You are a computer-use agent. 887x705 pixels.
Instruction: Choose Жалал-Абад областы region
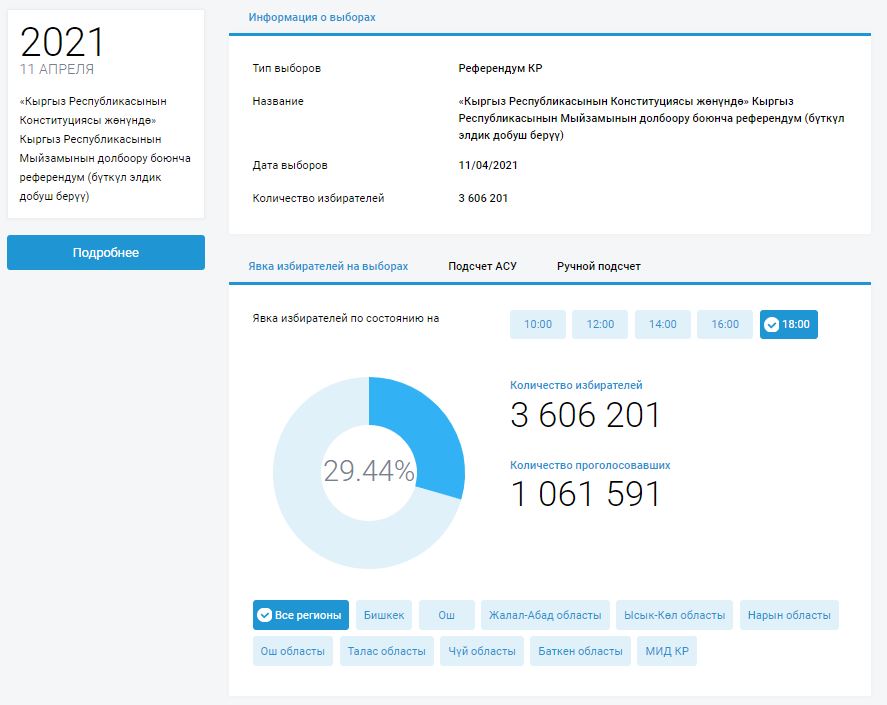(544, 615)
